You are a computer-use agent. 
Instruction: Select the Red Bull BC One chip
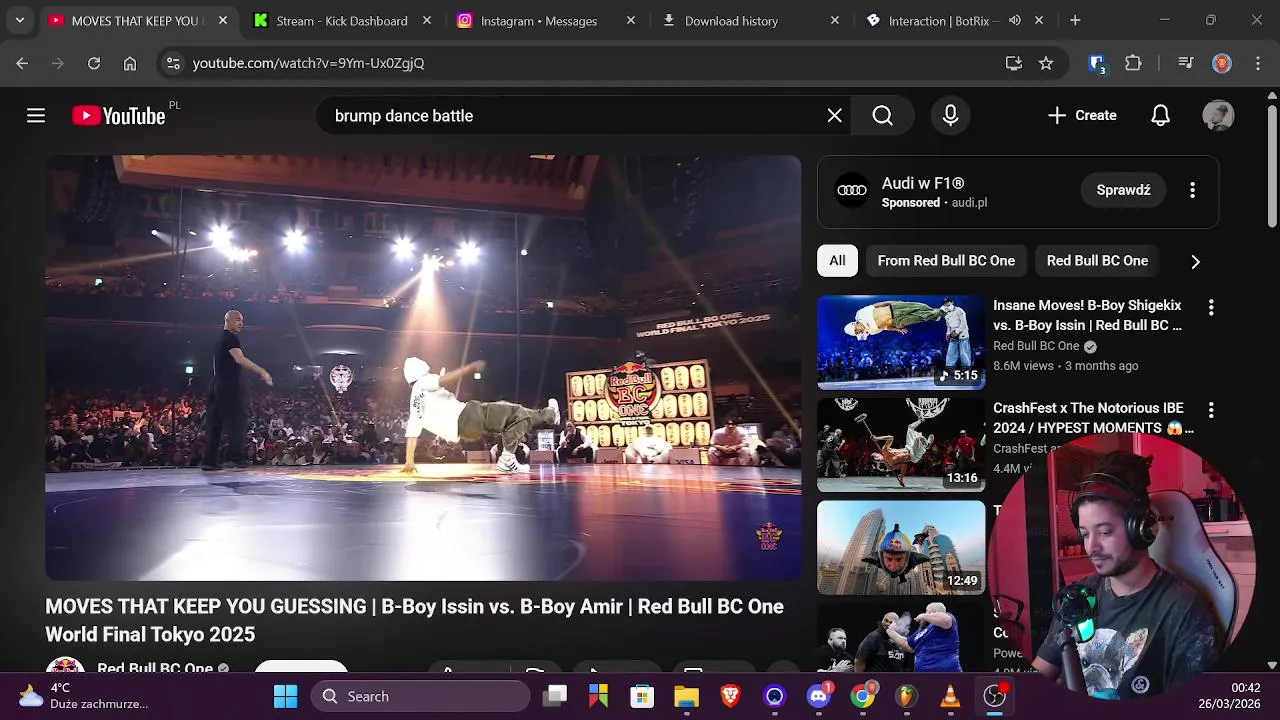coord(1097,261)
